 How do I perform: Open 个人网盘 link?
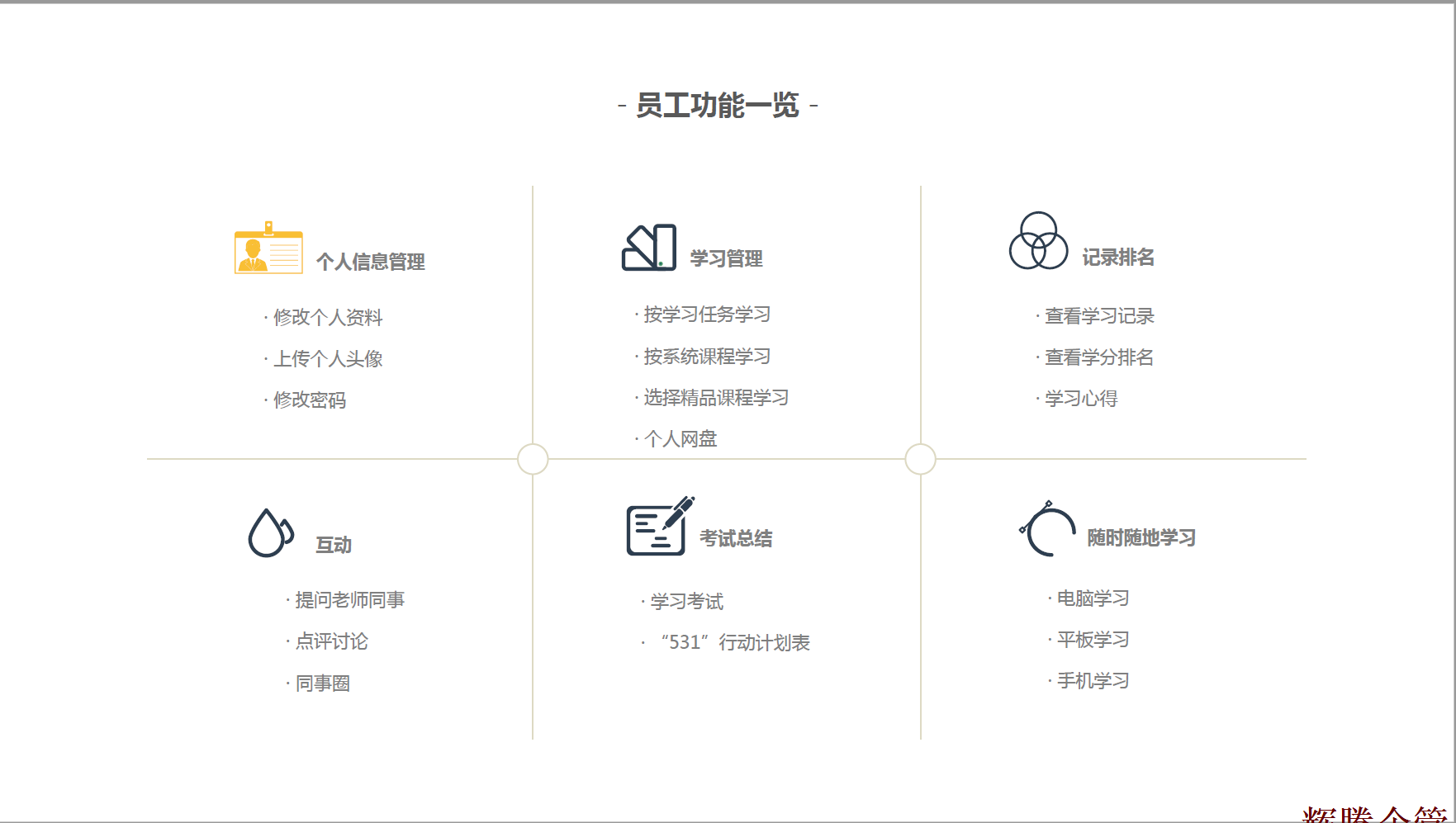click(x=681, y=439)
